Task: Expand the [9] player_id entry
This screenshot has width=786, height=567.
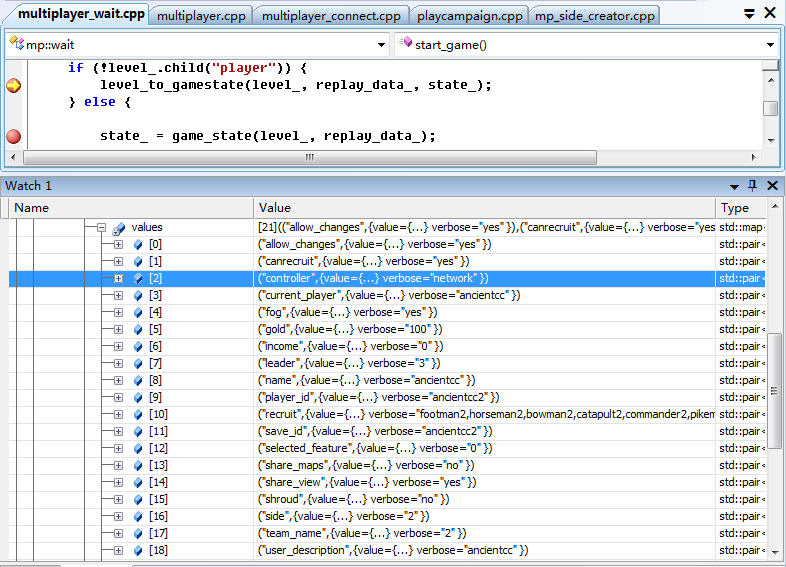Action: click(x=118, y=398)
